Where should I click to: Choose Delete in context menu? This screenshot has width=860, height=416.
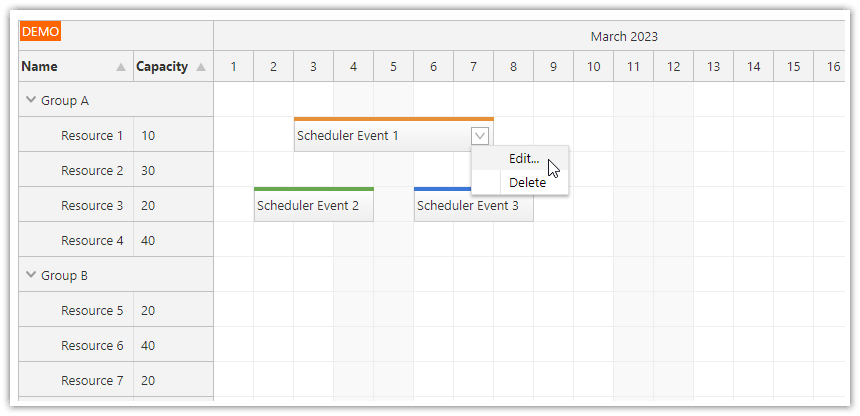click(x=527, y=183)
